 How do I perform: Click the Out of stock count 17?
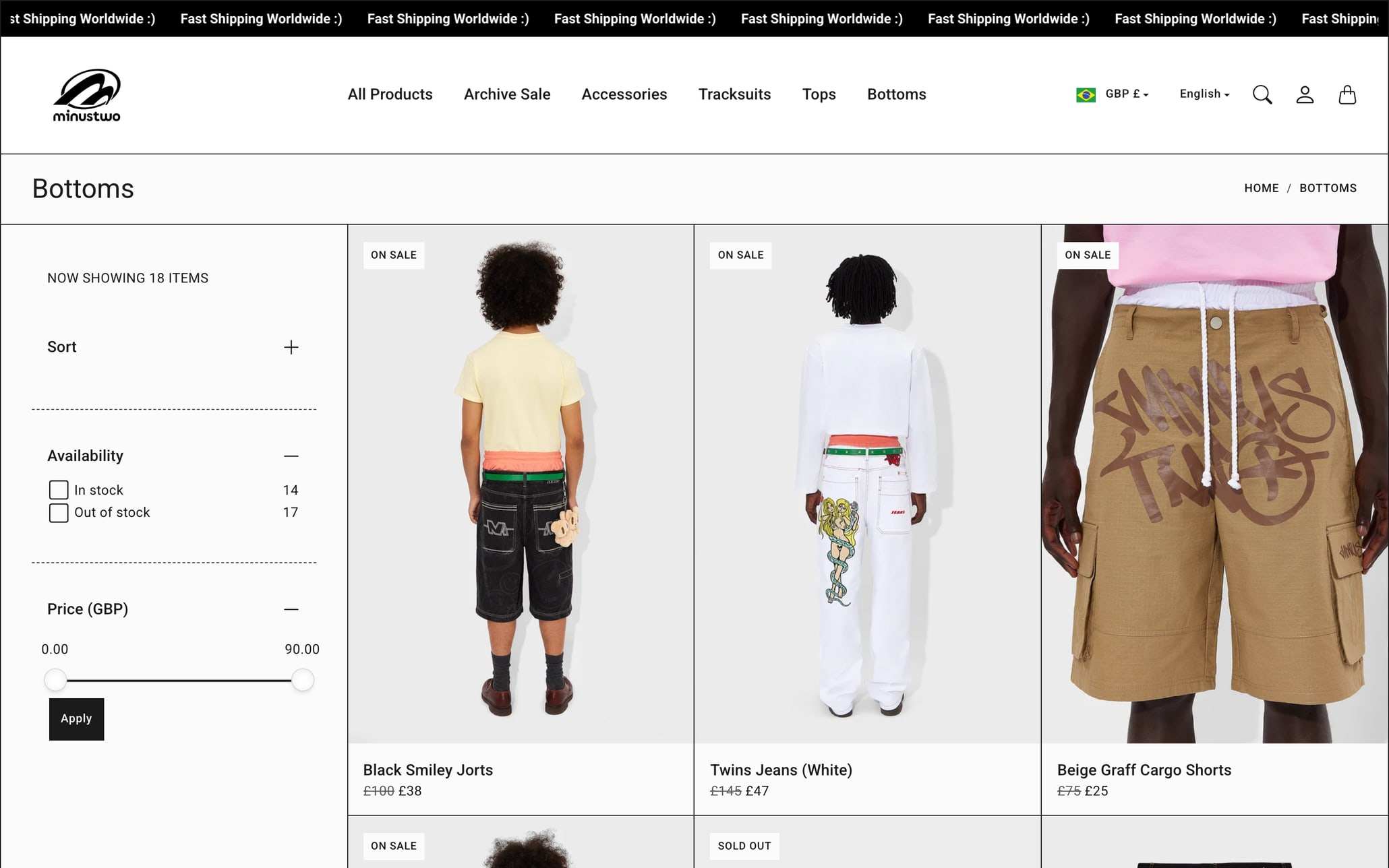(290, 512)
